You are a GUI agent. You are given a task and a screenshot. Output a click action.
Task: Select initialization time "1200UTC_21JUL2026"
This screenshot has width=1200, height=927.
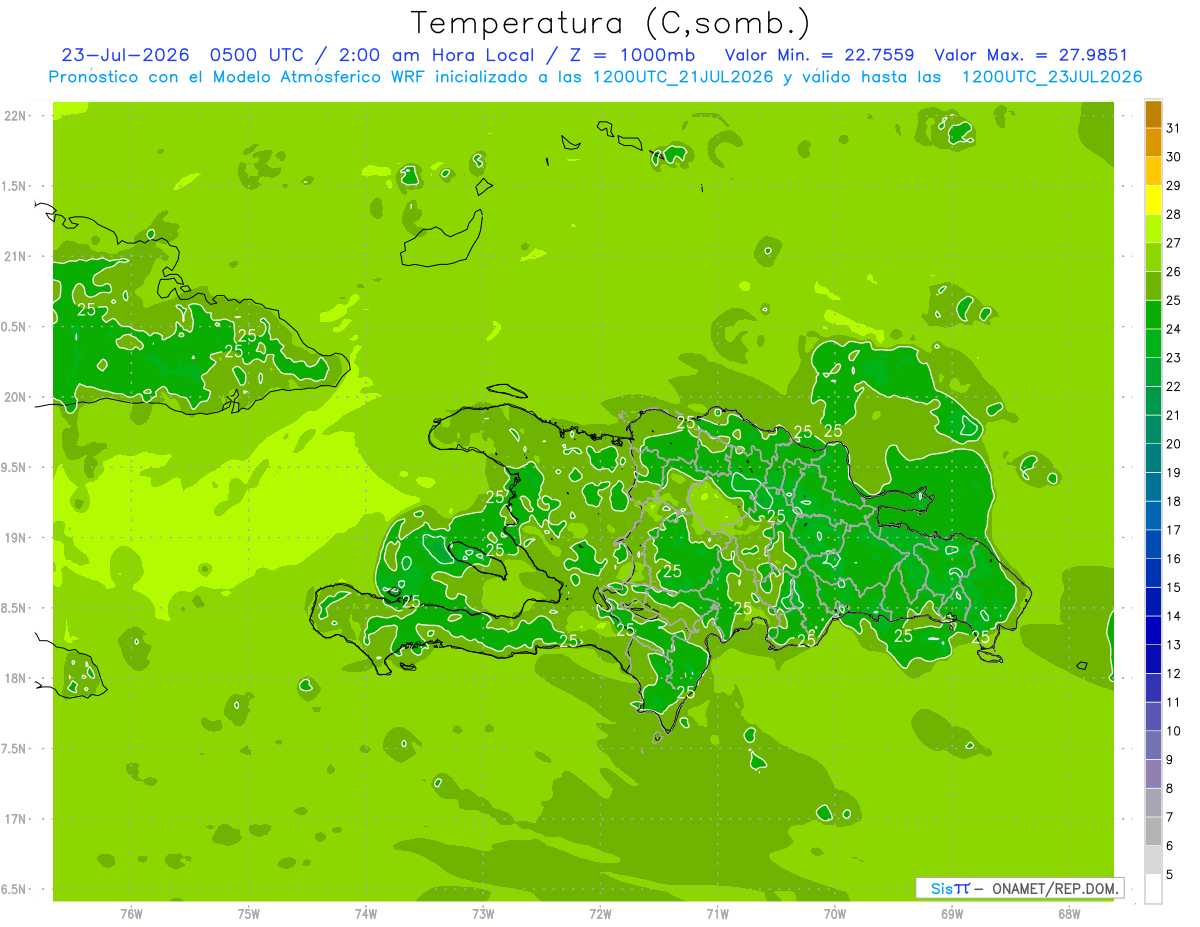[683, 77]
